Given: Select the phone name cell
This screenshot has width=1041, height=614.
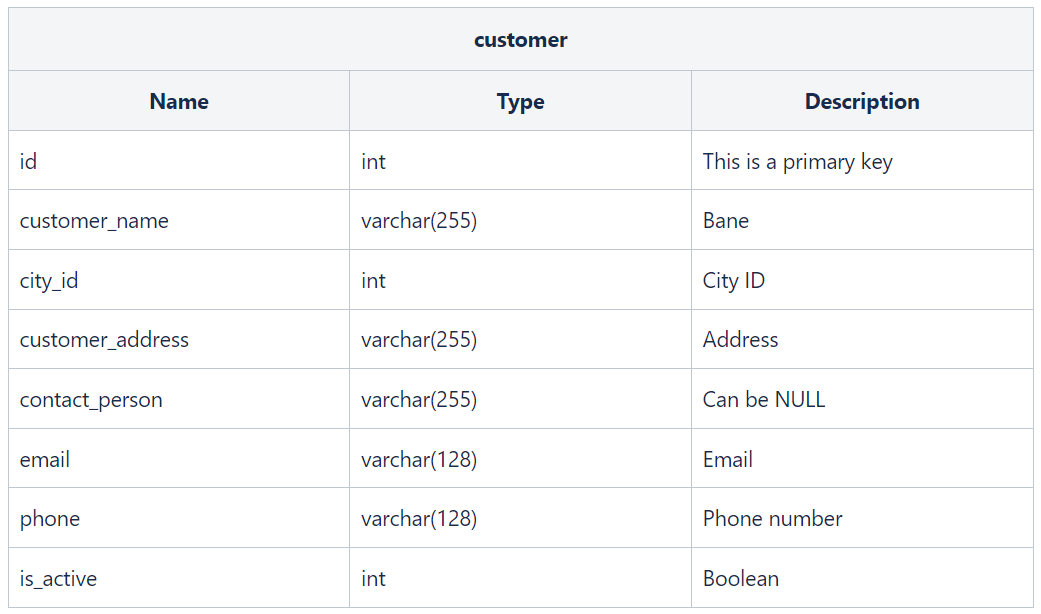Looking at the screenshot, I should tap(179, 518).
